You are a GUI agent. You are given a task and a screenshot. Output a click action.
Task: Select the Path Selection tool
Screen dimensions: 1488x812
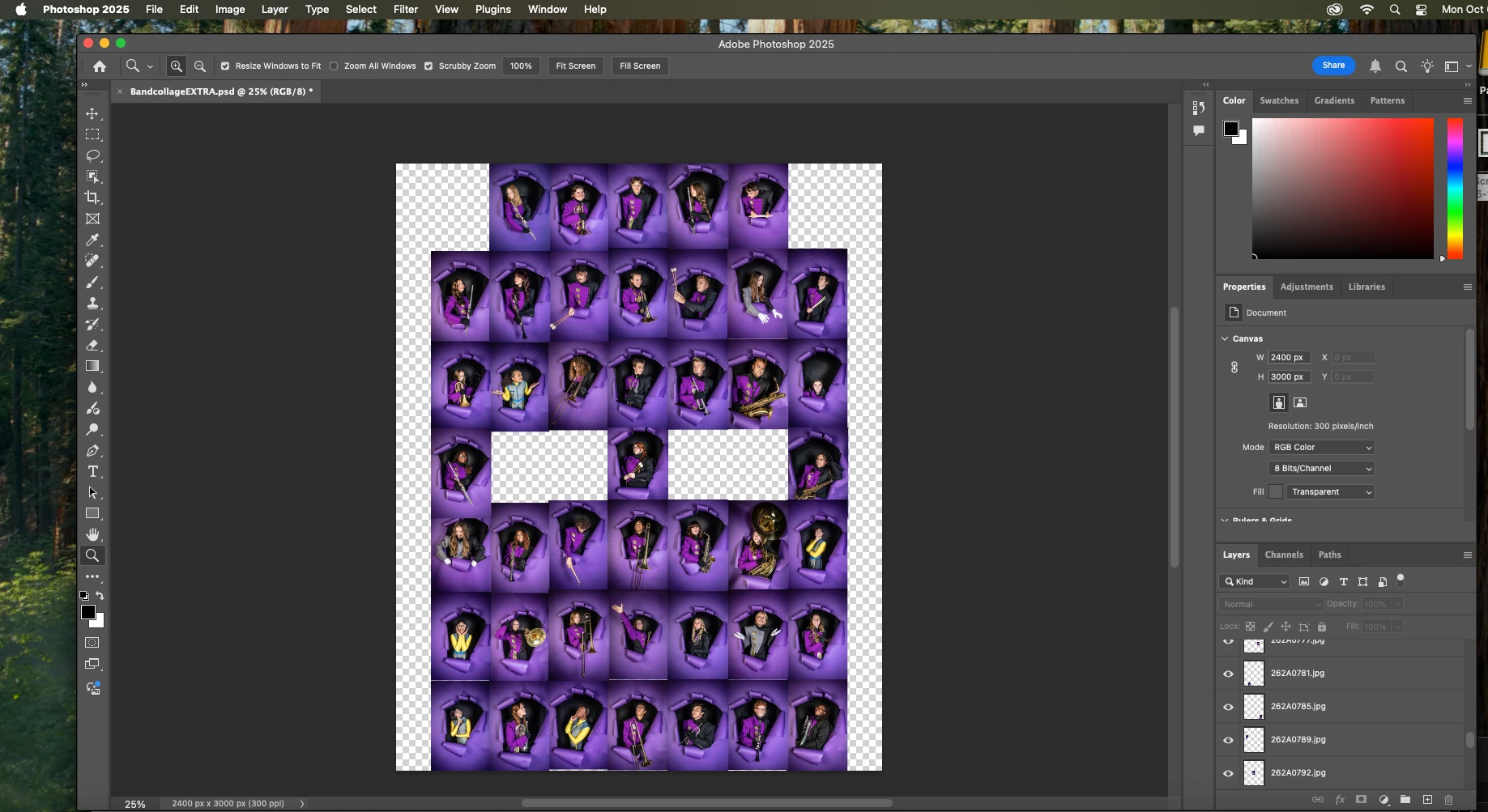click(92, 492)
